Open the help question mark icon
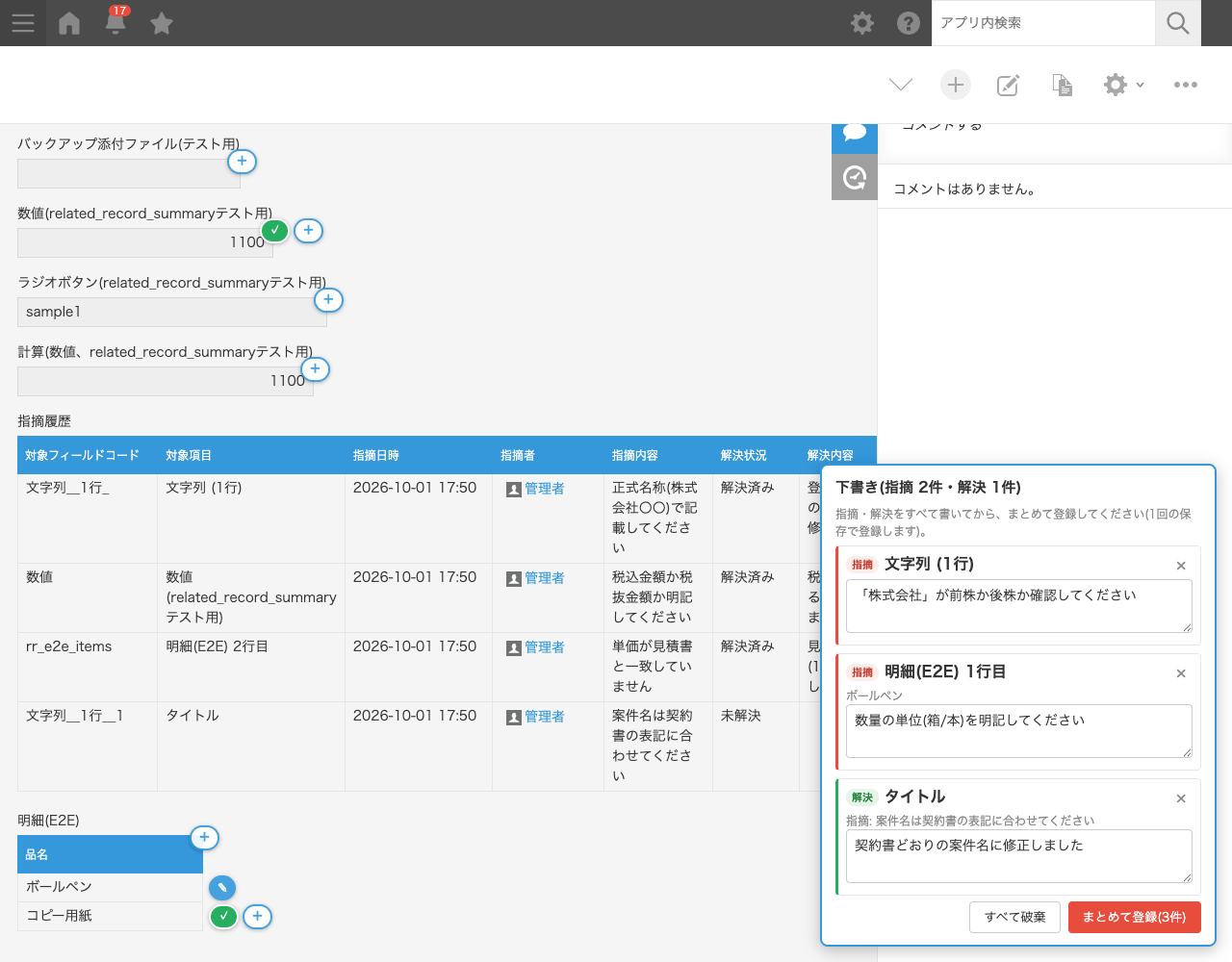 pyautogui.click(x=909, y=23)
